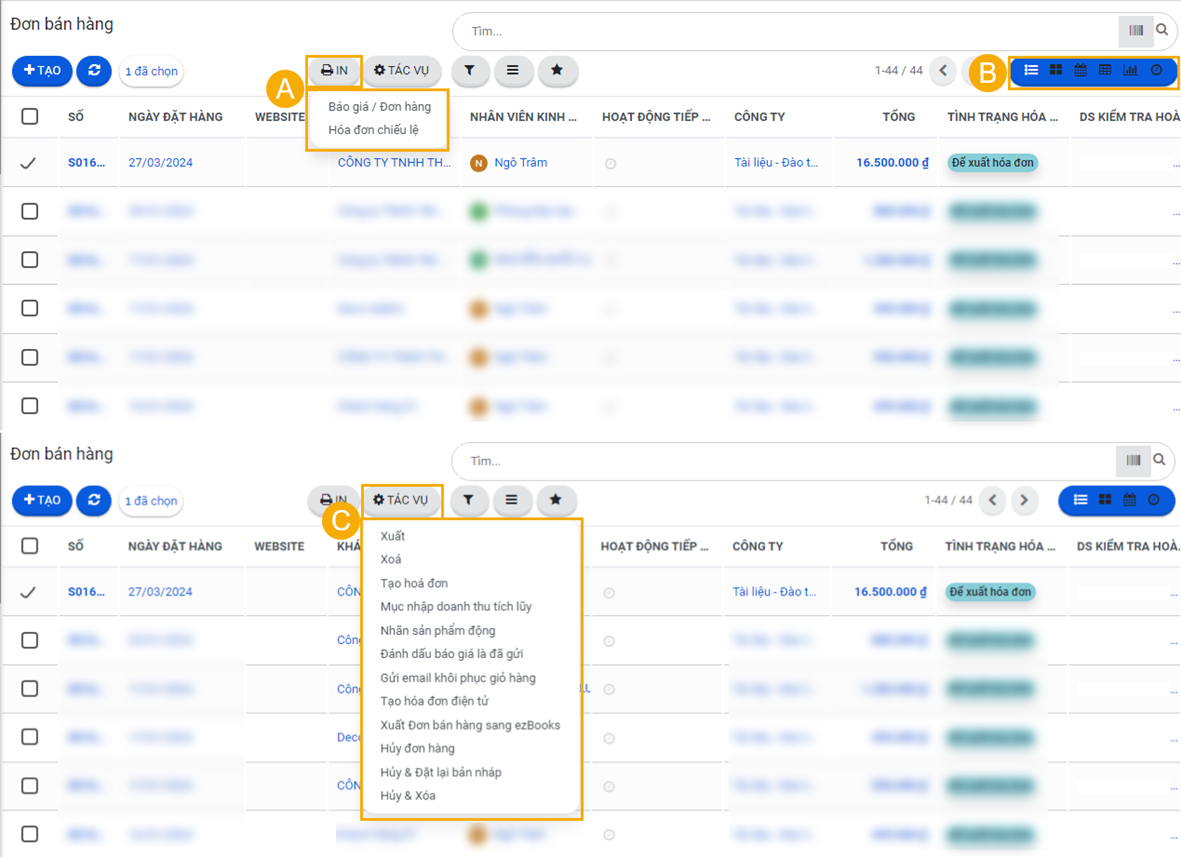Select 'Báo giá / Đơn hàng' print option
1181x859 pixels.
click(380, 106)
